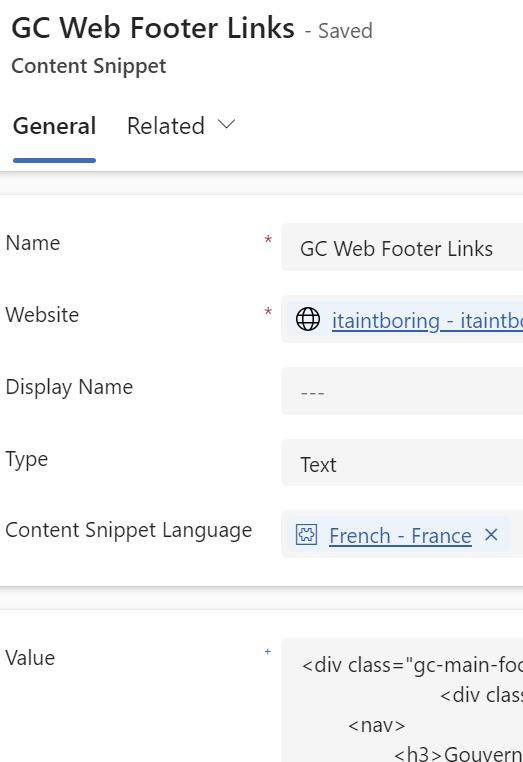Click the Content Snippet entity subtitle
The height and width of the screenshot is (762, 523).
pyautogui.click(x=89, y=66)
